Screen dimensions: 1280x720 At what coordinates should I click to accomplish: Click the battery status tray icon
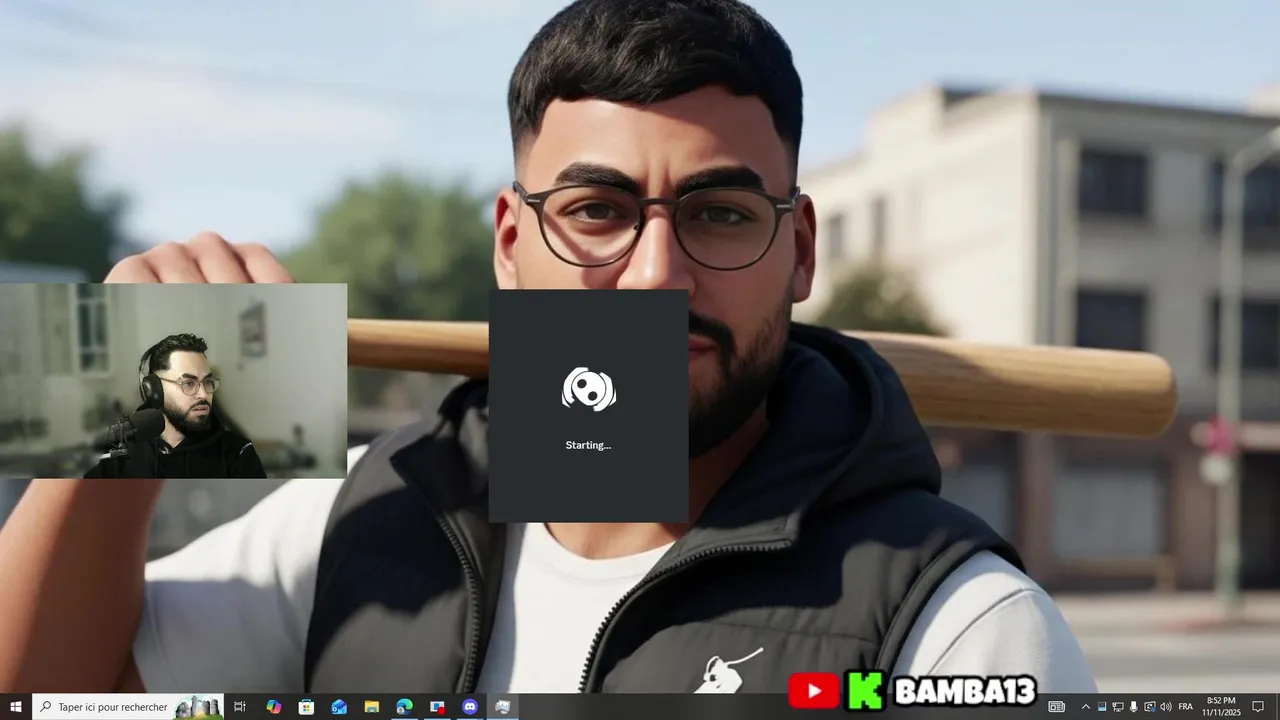(x=1102, y=707)
